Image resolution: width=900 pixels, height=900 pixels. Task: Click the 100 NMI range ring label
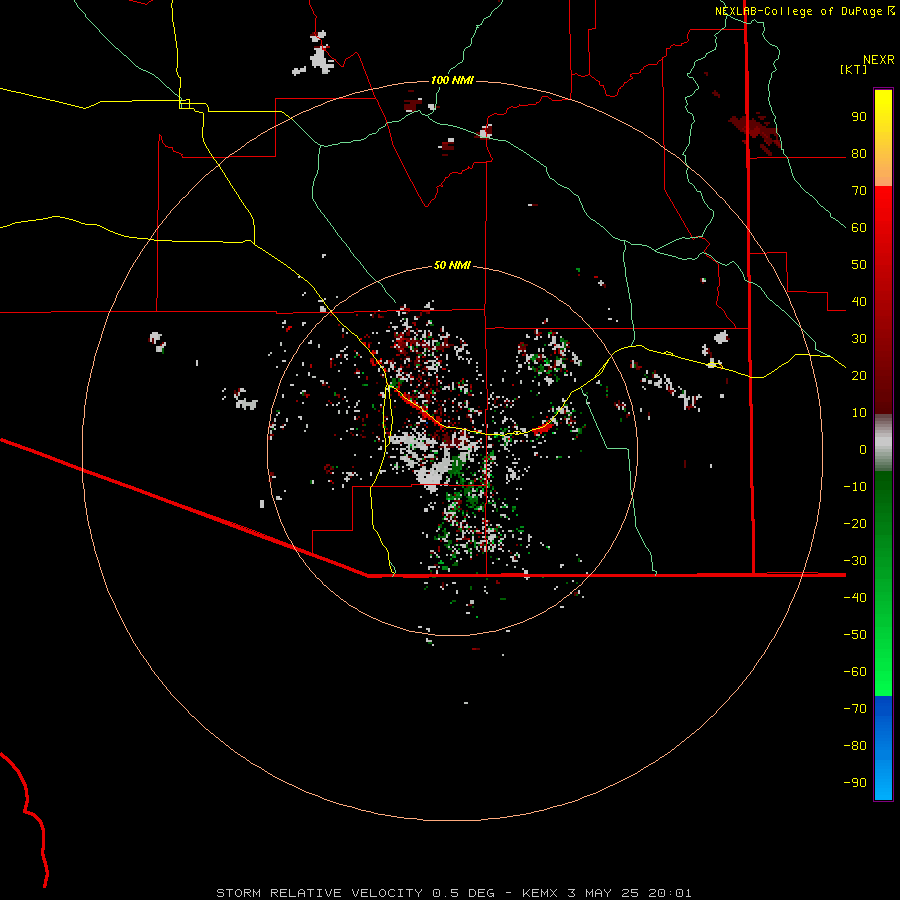[x=452, y=80]
